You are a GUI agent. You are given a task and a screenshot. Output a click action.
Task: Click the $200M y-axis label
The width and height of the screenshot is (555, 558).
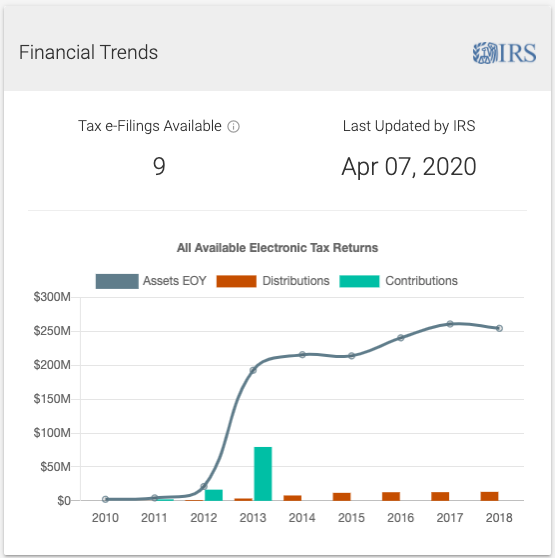click(52, 365)
